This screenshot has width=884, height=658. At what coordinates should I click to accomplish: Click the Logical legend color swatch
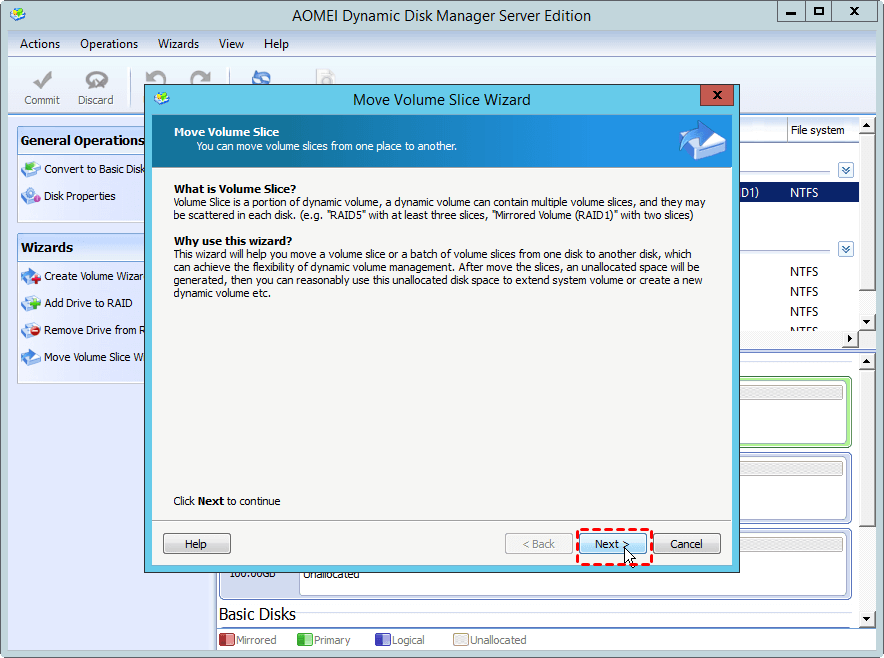[x=382, y=640]
